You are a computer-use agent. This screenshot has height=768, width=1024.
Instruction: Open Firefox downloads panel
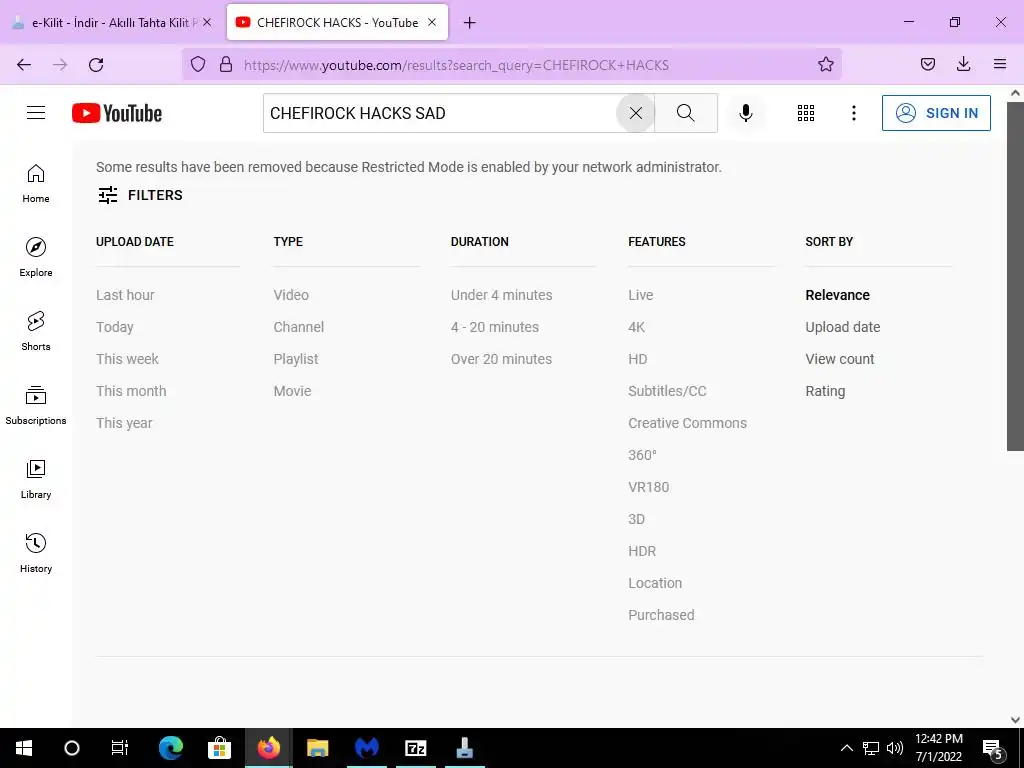[x=963, y=64]
